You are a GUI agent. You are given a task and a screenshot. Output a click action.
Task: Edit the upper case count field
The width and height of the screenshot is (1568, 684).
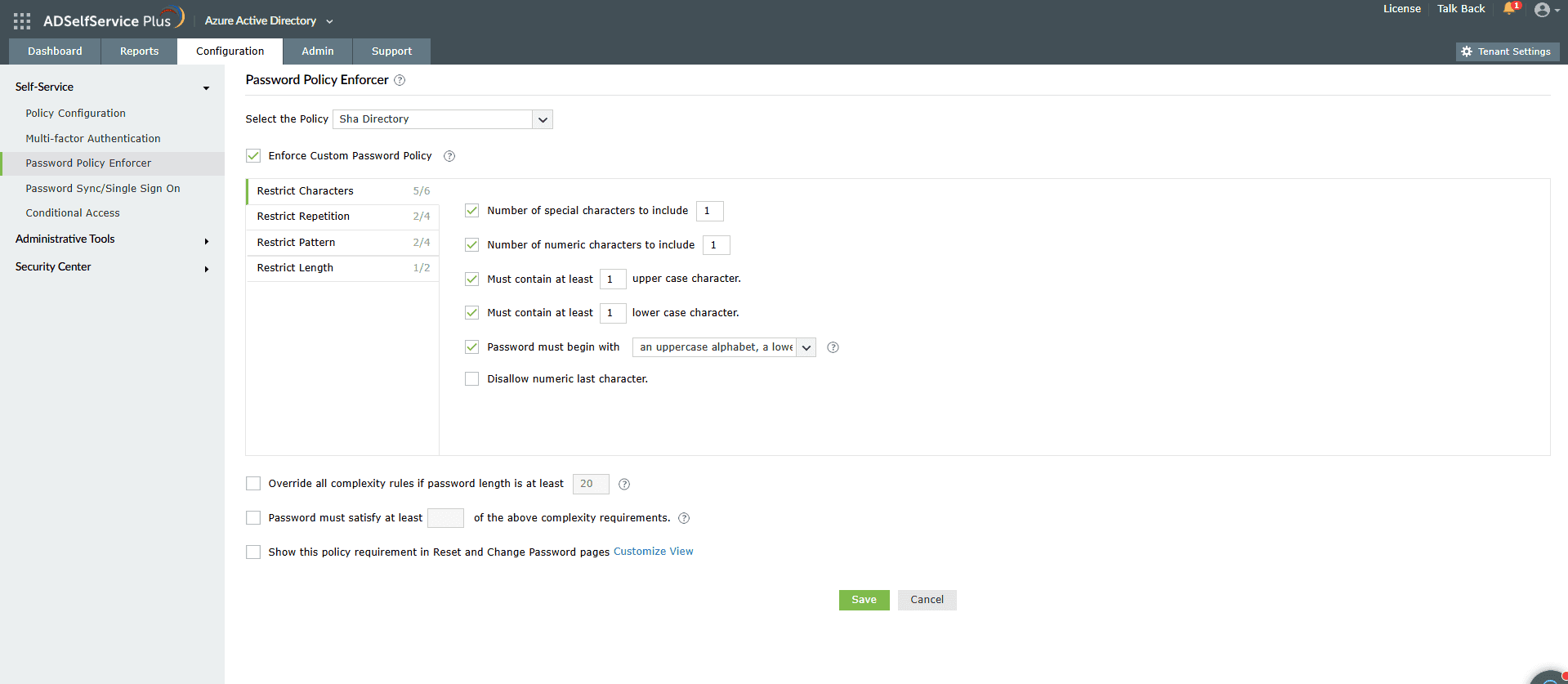click(x=613, y=279)
